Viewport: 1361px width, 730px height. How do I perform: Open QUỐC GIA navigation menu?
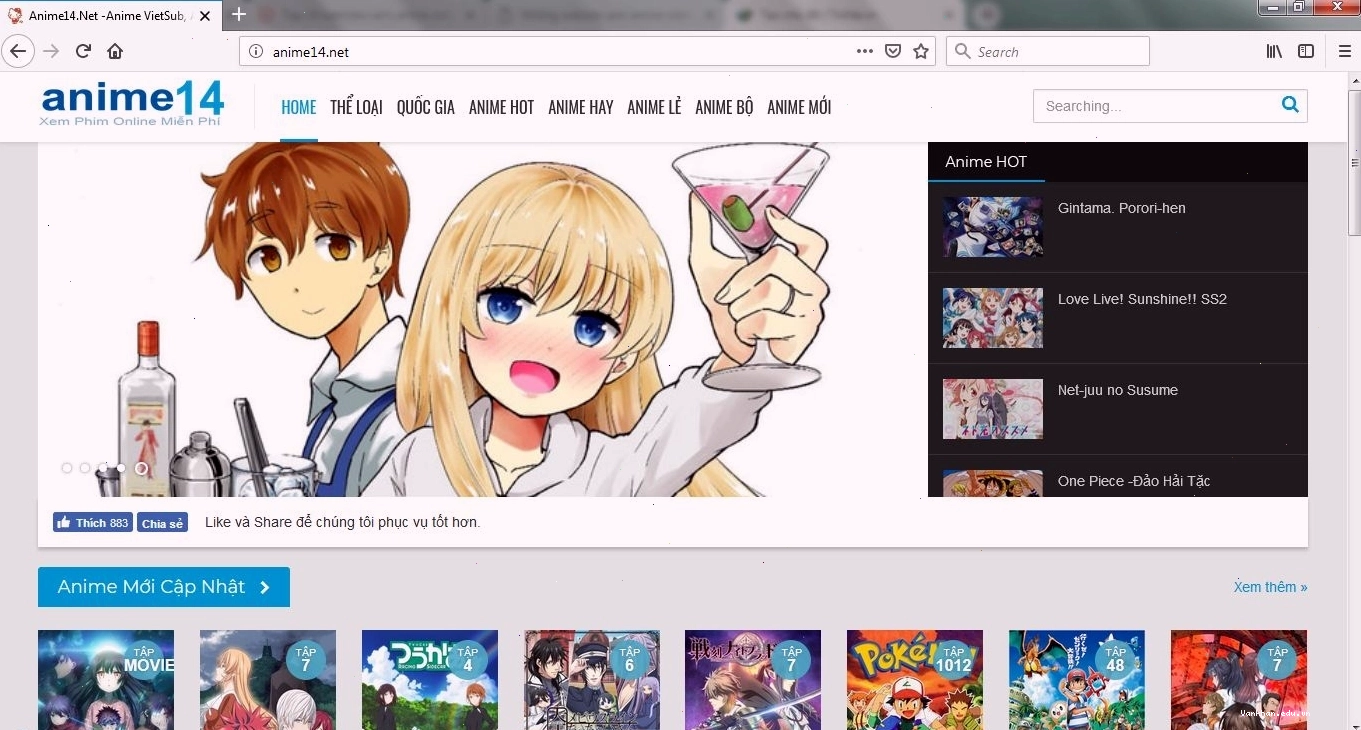pos(426,107)
